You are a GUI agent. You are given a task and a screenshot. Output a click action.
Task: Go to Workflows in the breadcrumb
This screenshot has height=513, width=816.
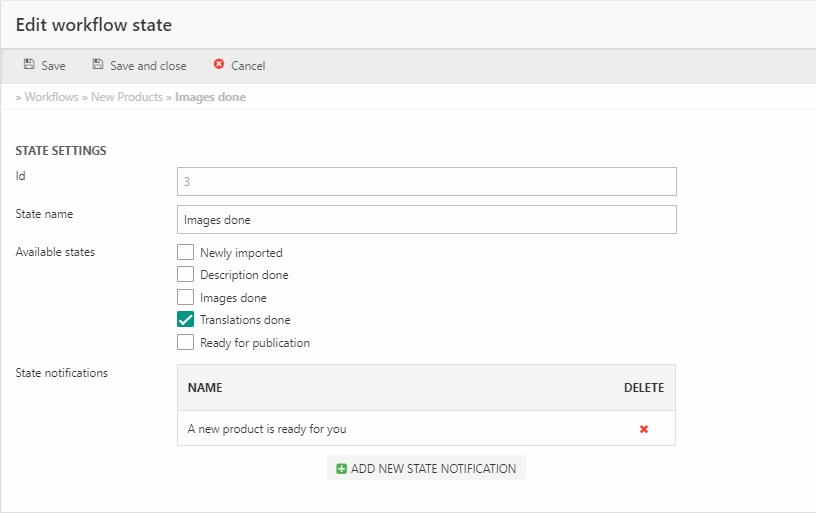[x=51, y=97]
